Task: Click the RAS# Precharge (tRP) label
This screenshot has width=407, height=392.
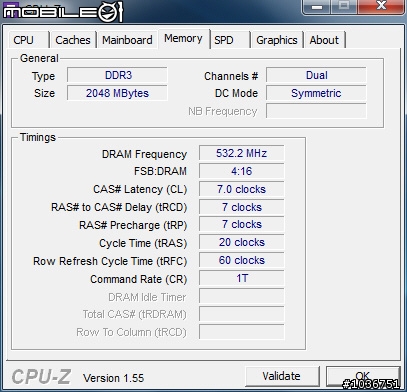Action: point(133,225)
